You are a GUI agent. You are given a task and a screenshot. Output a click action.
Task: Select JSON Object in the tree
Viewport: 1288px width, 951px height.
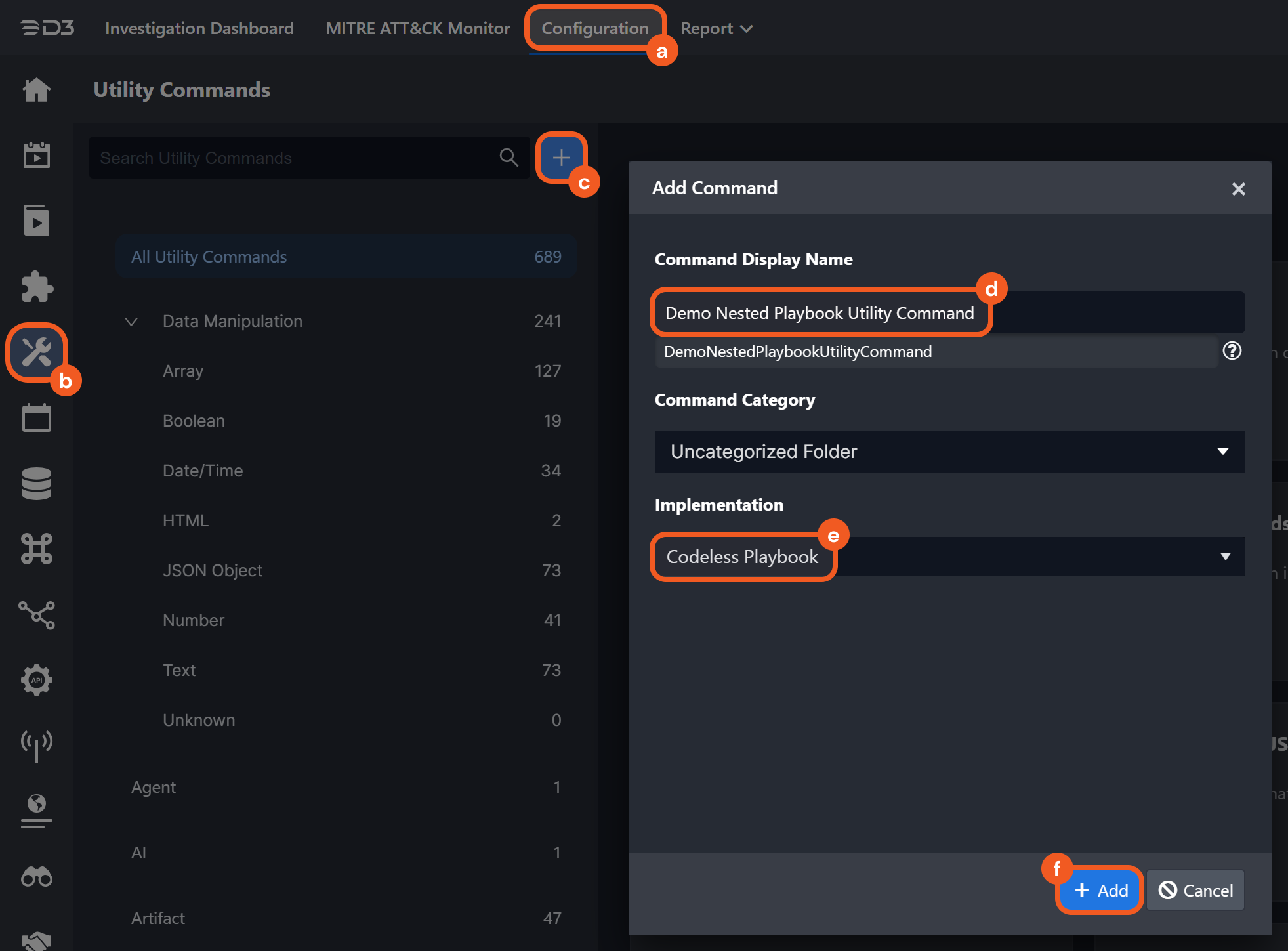(x=213, y=570)
